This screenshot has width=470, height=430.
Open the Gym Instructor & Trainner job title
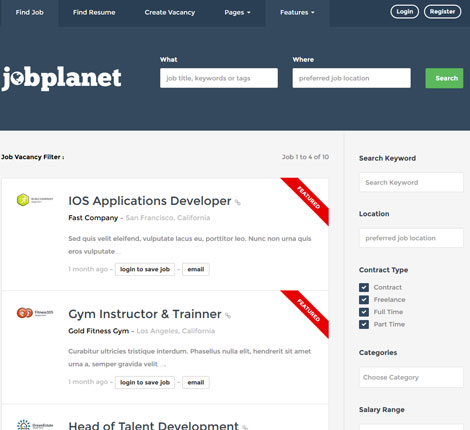[x=145, y=314]
